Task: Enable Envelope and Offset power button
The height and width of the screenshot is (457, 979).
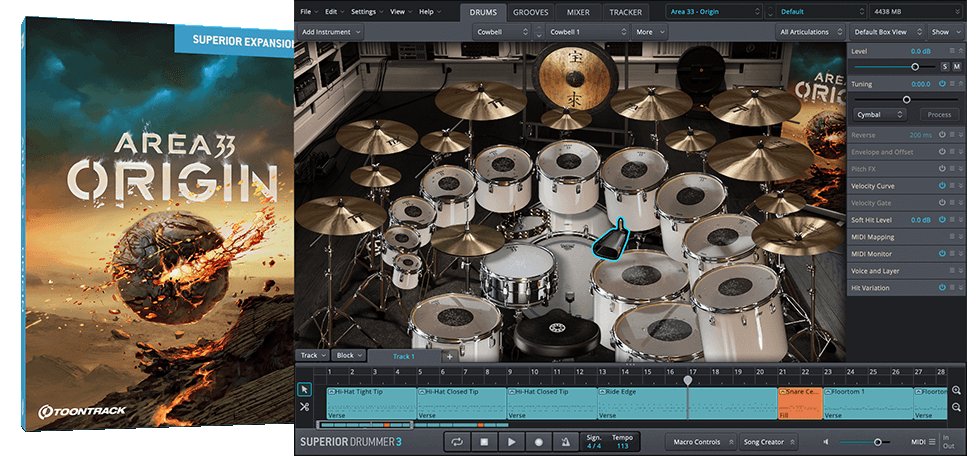Action: [x=942, y=152]
